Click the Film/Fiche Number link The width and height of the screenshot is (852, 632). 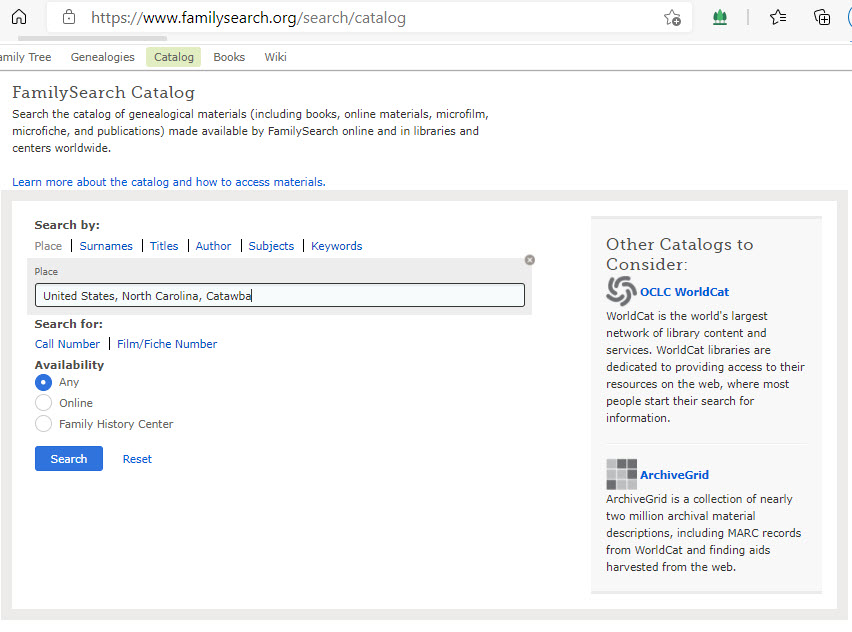(x=167, y=344)
